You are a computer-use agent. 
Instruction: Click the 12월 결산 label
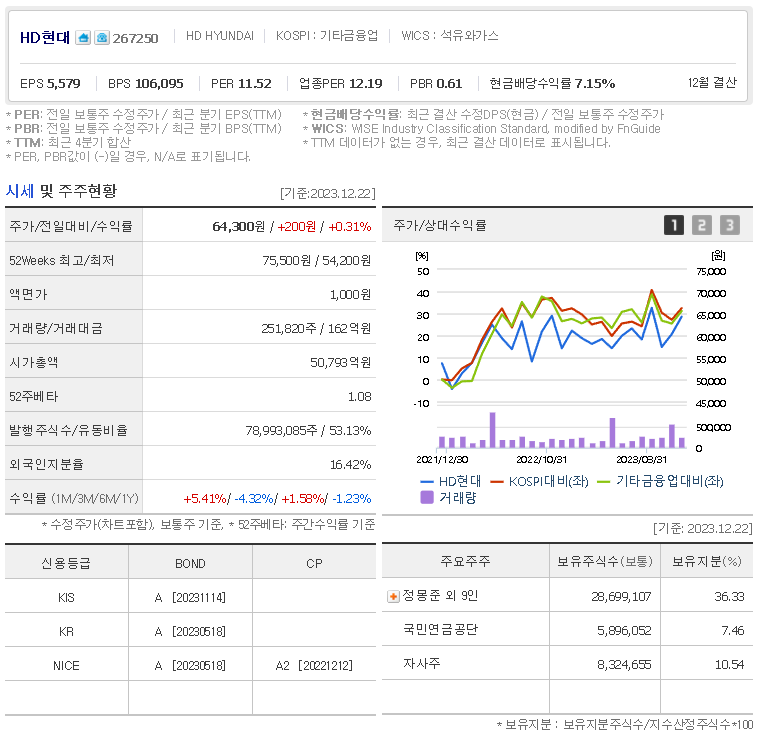tap(712, 83)
